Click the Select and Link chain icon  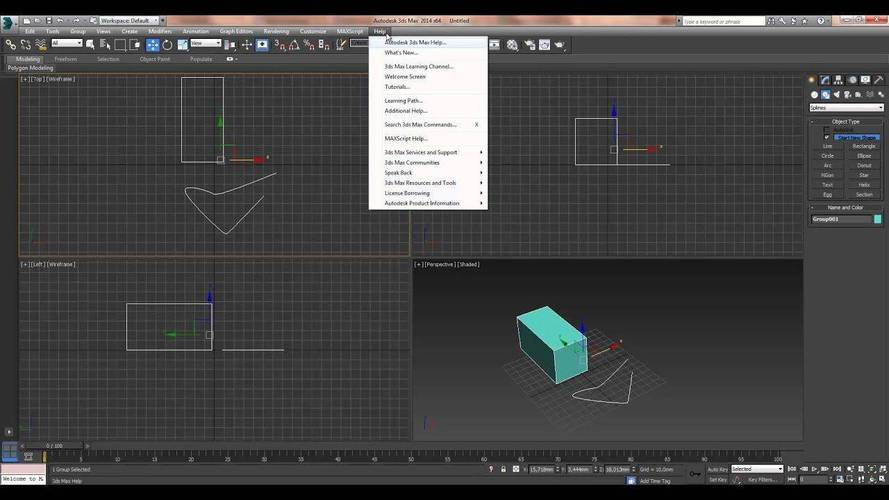point(11,44)
